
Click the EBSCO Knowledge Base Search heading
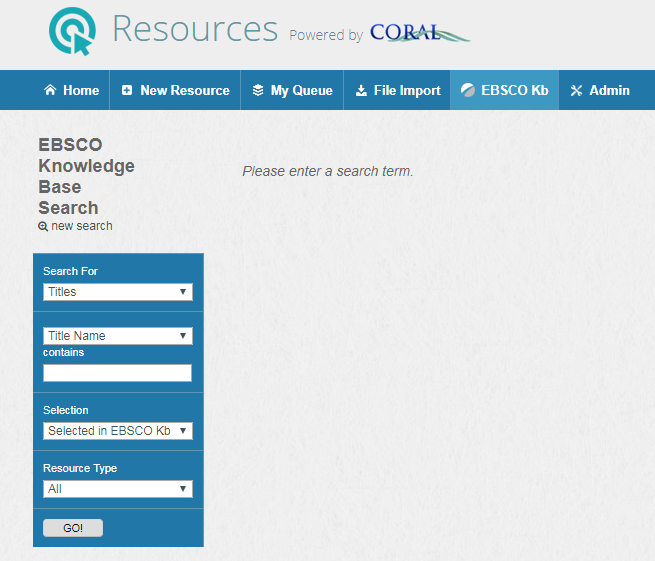[x=86, y=176]
